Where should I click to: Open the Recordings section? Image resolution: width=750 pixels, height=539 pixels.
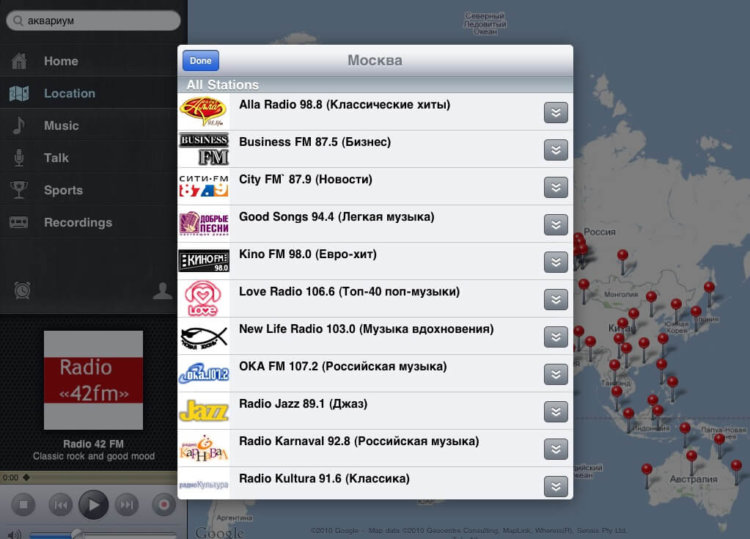[x=94, y=222]
